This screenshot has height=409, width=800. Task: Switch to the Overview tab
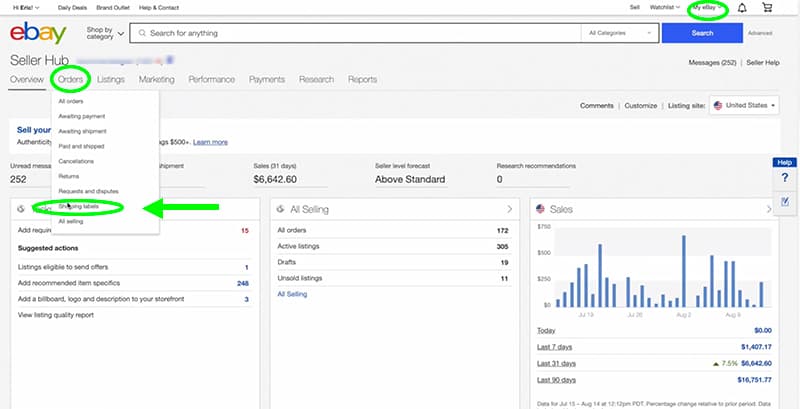click(x=27, y=80)
